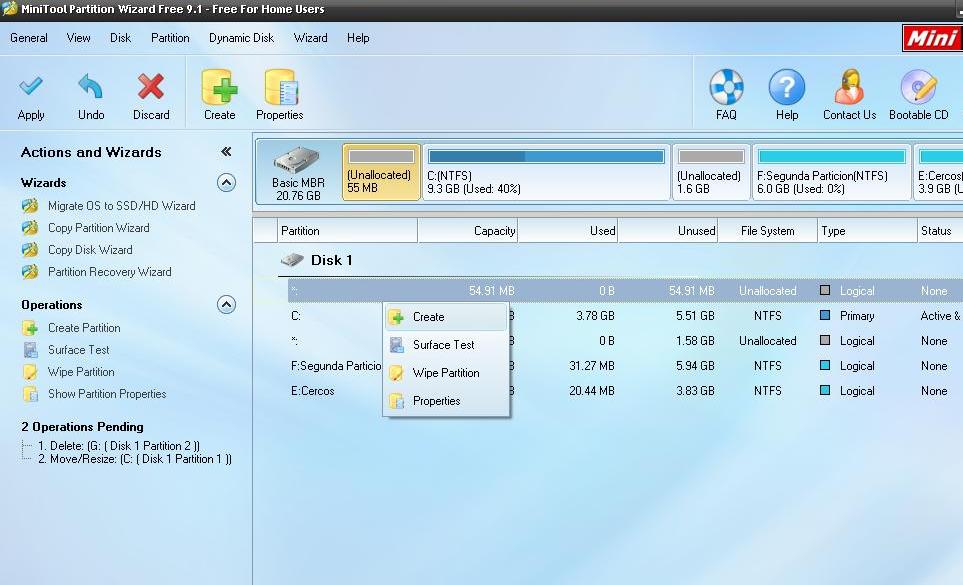Image resolution: width=963 pixels, height=585 pixels.
Task: Select the 55 MB Unallocated block
Action: (381, 172)
